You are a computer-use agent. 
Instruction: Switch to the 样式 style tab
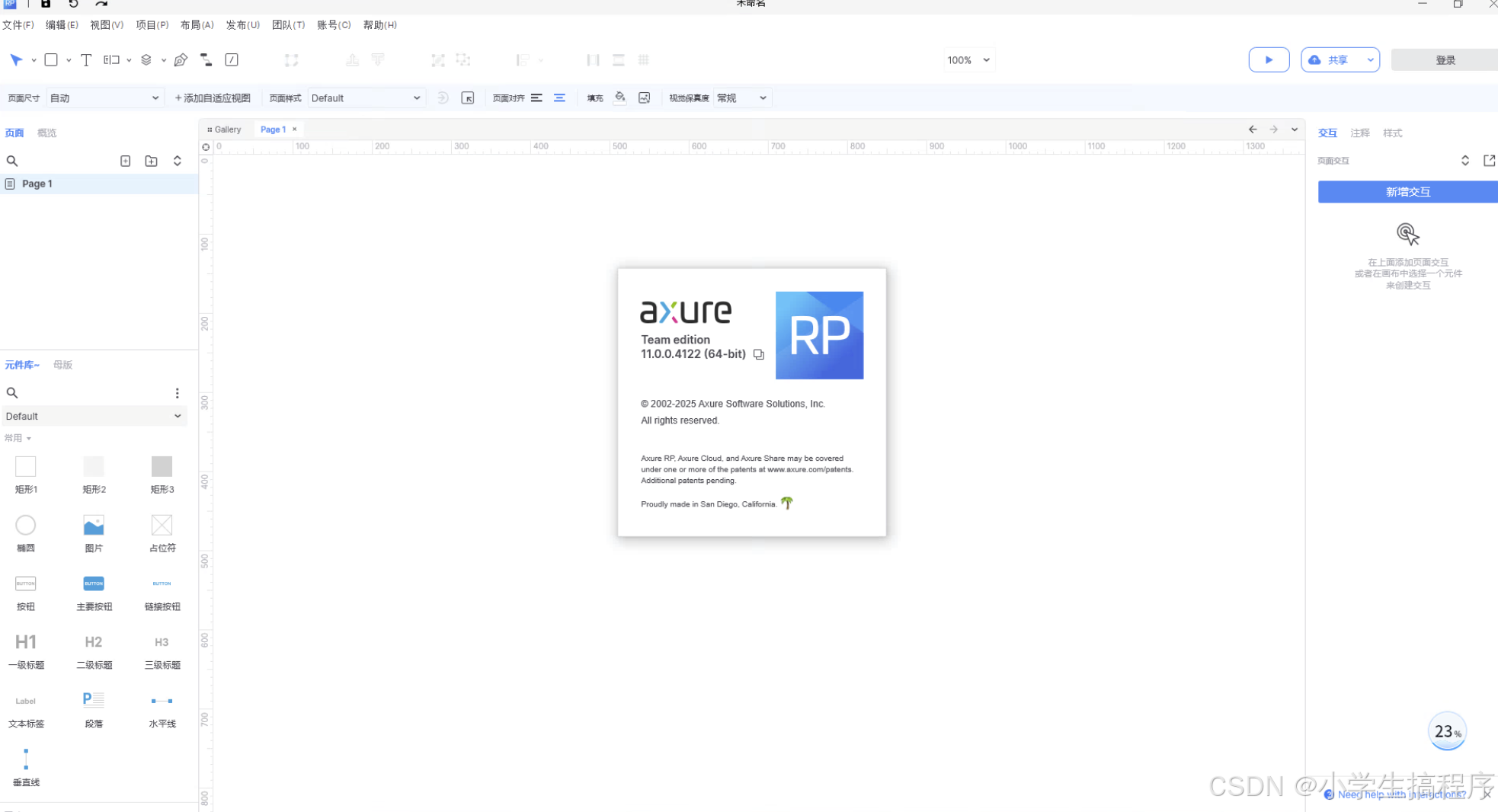click(1392, 133)
